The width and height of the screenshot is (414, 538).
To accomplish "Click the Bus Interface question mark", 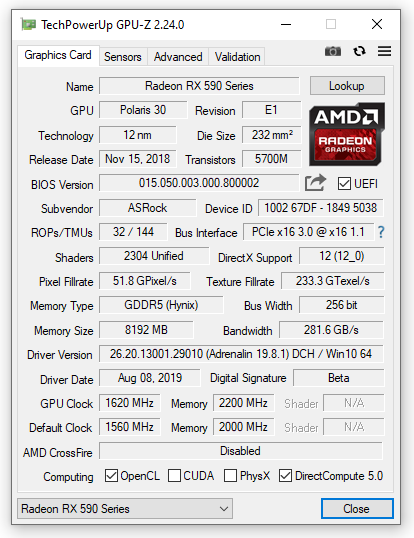I will (x=381, y=232).
